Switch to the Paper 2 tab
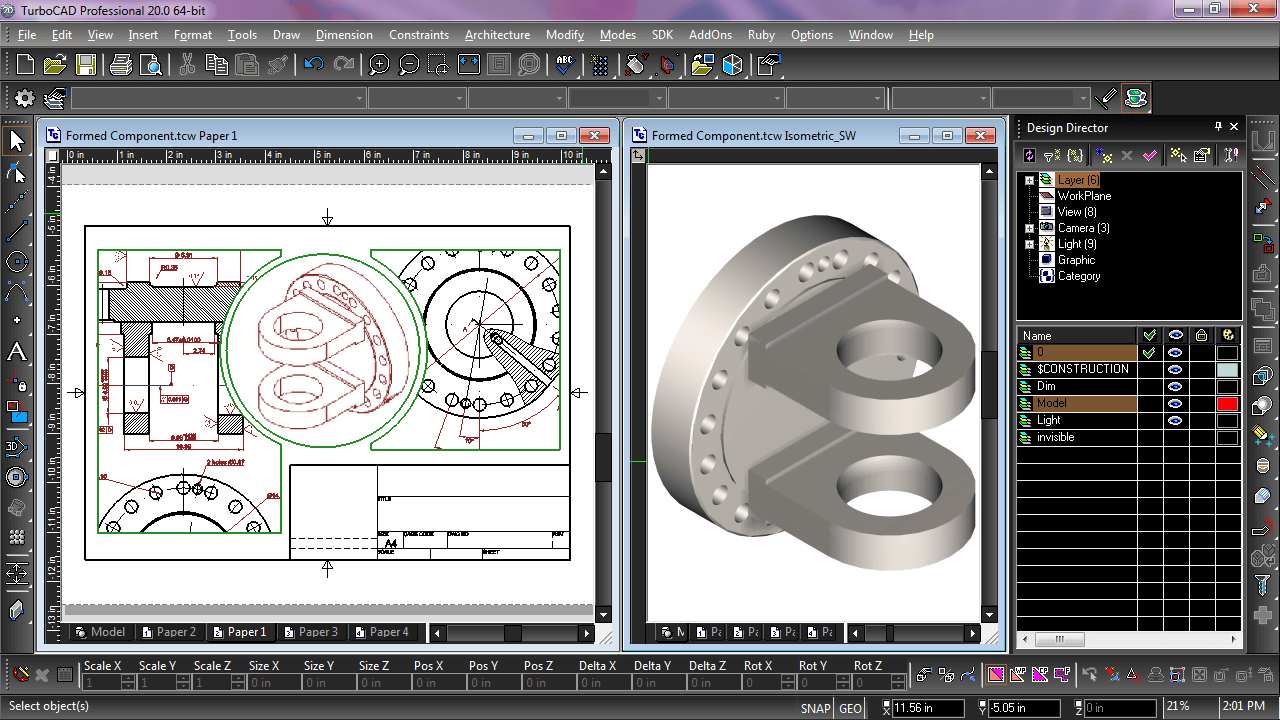The width and height of the screenshot is (1280, 720). coord(170,632)
